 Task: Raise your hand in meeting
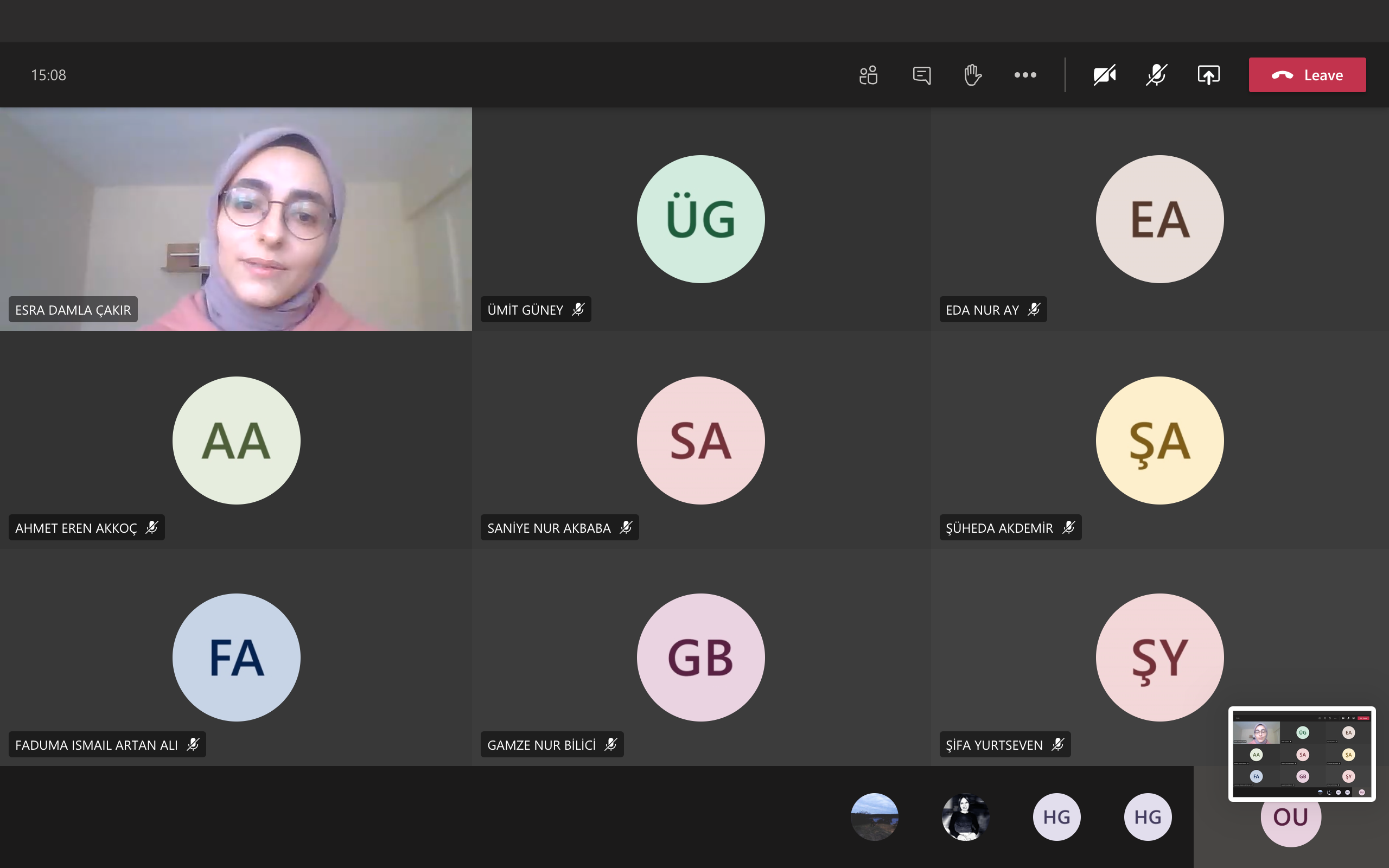[972, 75]
